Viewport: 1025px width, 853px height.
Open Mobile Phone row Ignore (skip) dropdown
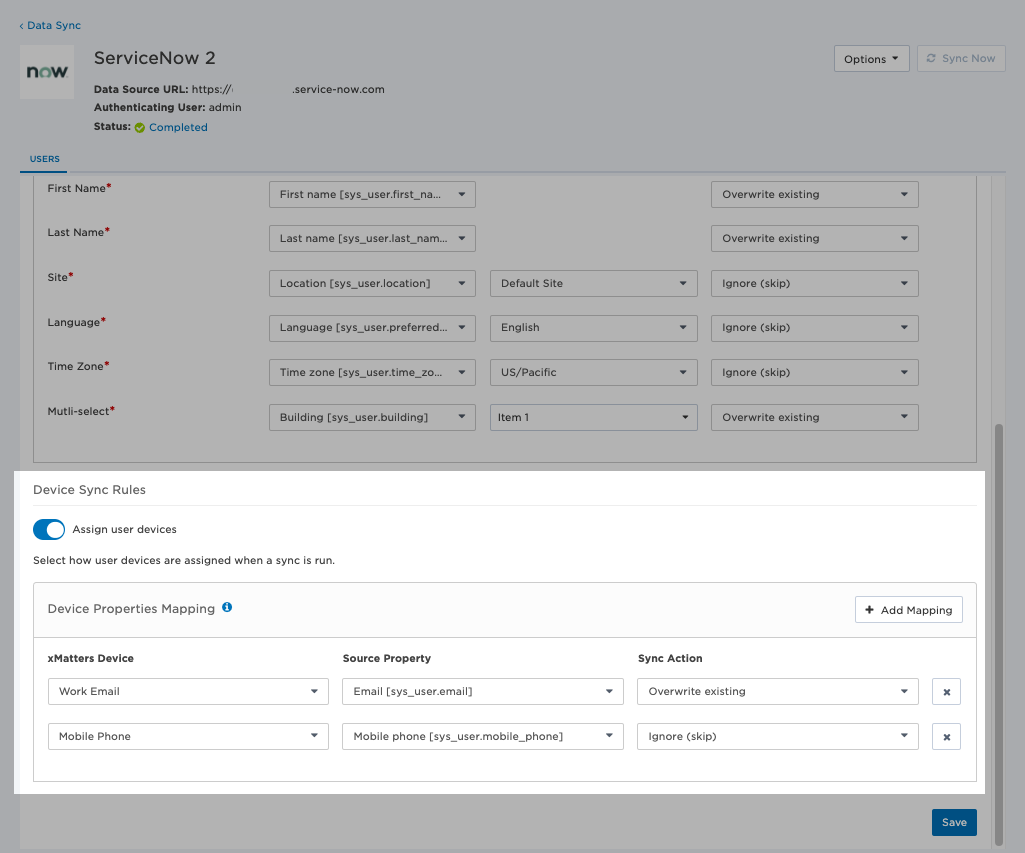pyautogui.click(x=778, y=737)
